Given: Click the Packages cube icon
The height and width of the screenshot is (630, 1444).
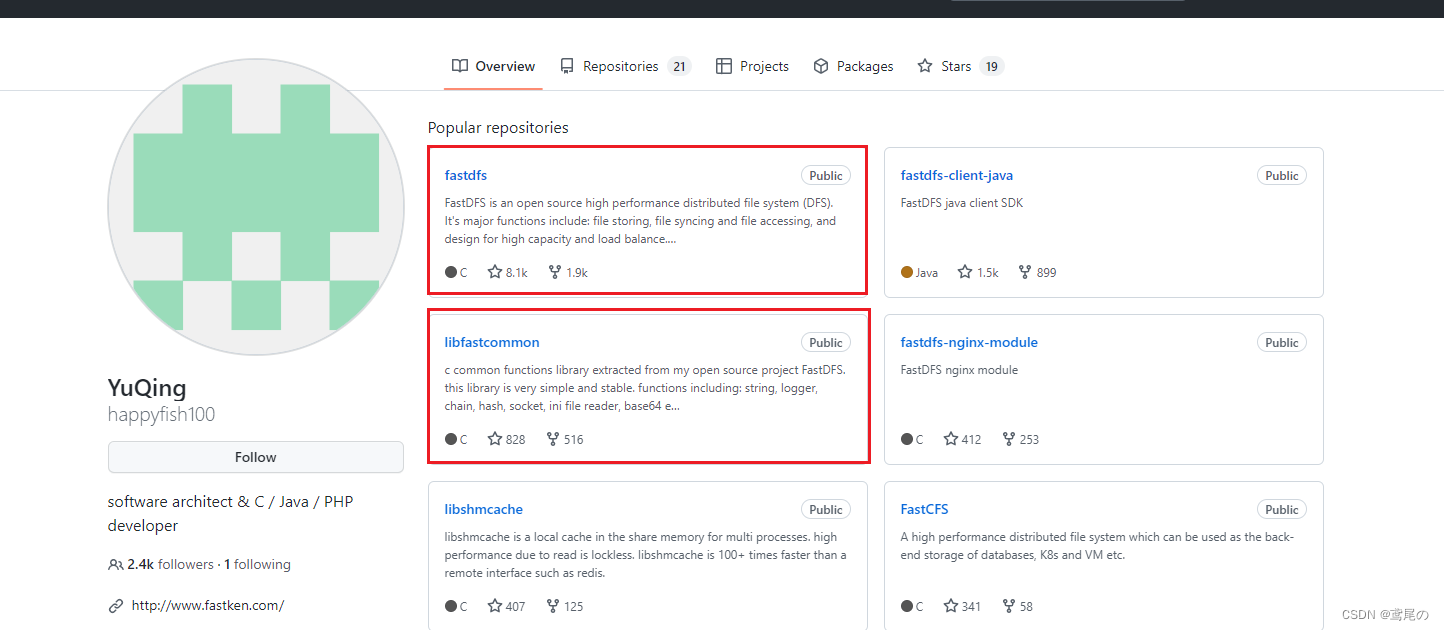Looking at the screenshot, I should 821,66.
